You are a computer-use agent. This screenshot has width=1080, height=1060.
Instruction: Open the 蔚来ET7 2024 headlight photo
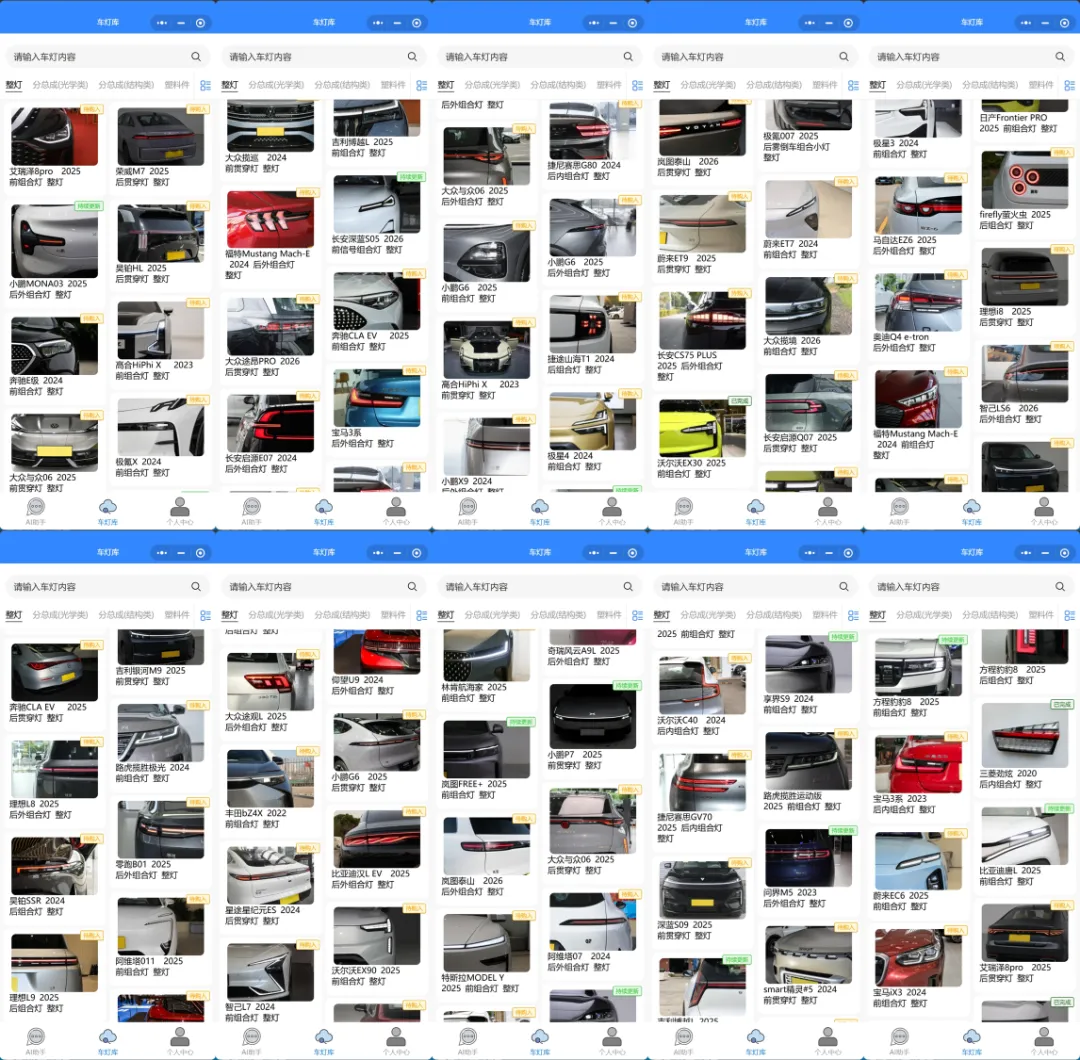coord(808,209)
